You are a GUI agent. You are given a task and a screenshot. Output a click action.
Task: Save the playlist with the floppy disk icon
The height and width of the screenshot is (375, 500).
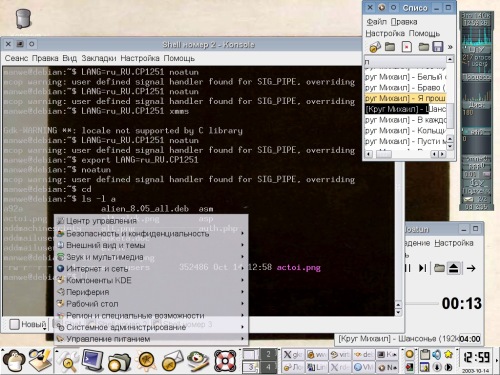438,47
